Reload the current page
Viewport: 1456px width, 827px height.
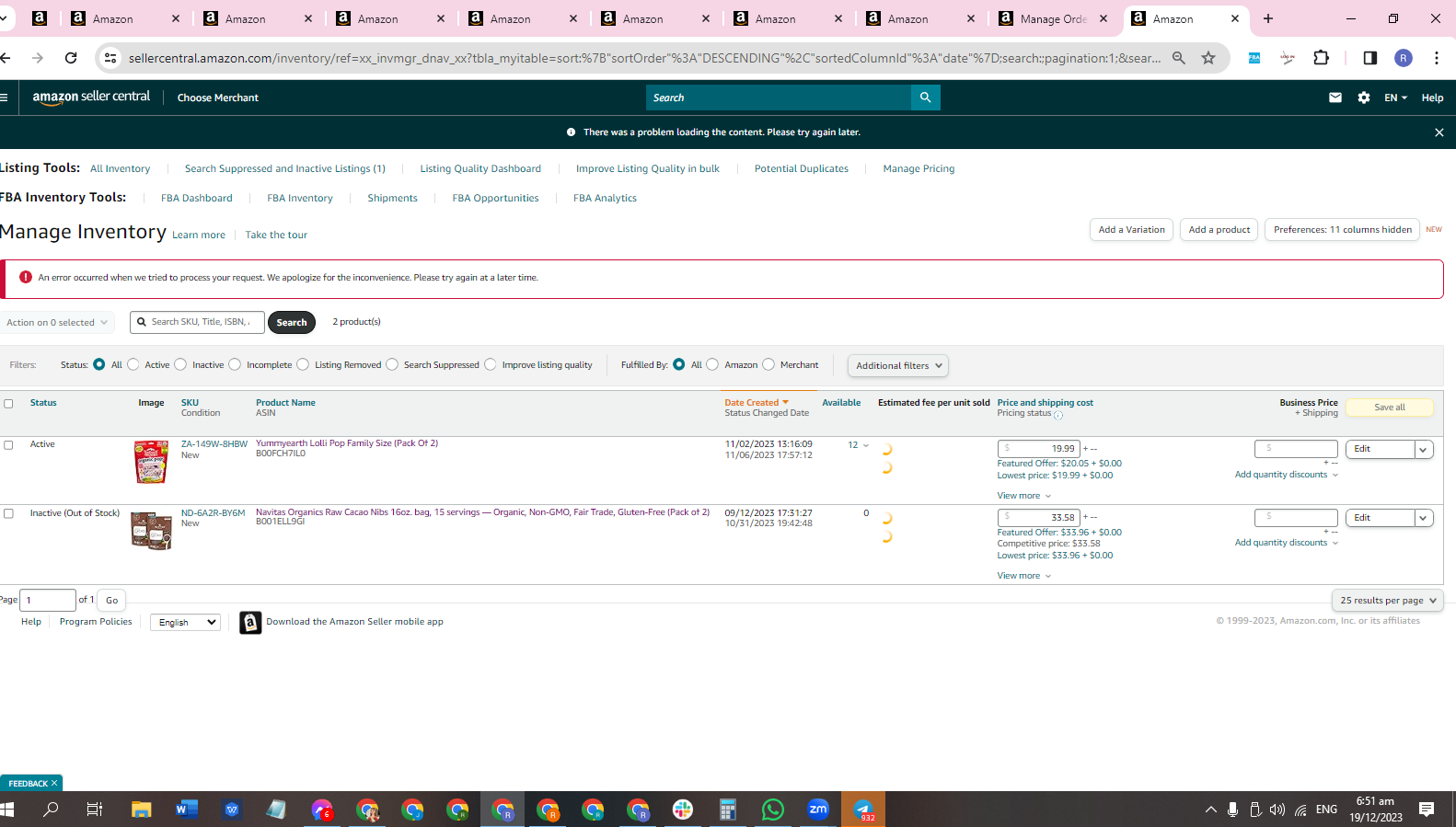pos(71,58)
